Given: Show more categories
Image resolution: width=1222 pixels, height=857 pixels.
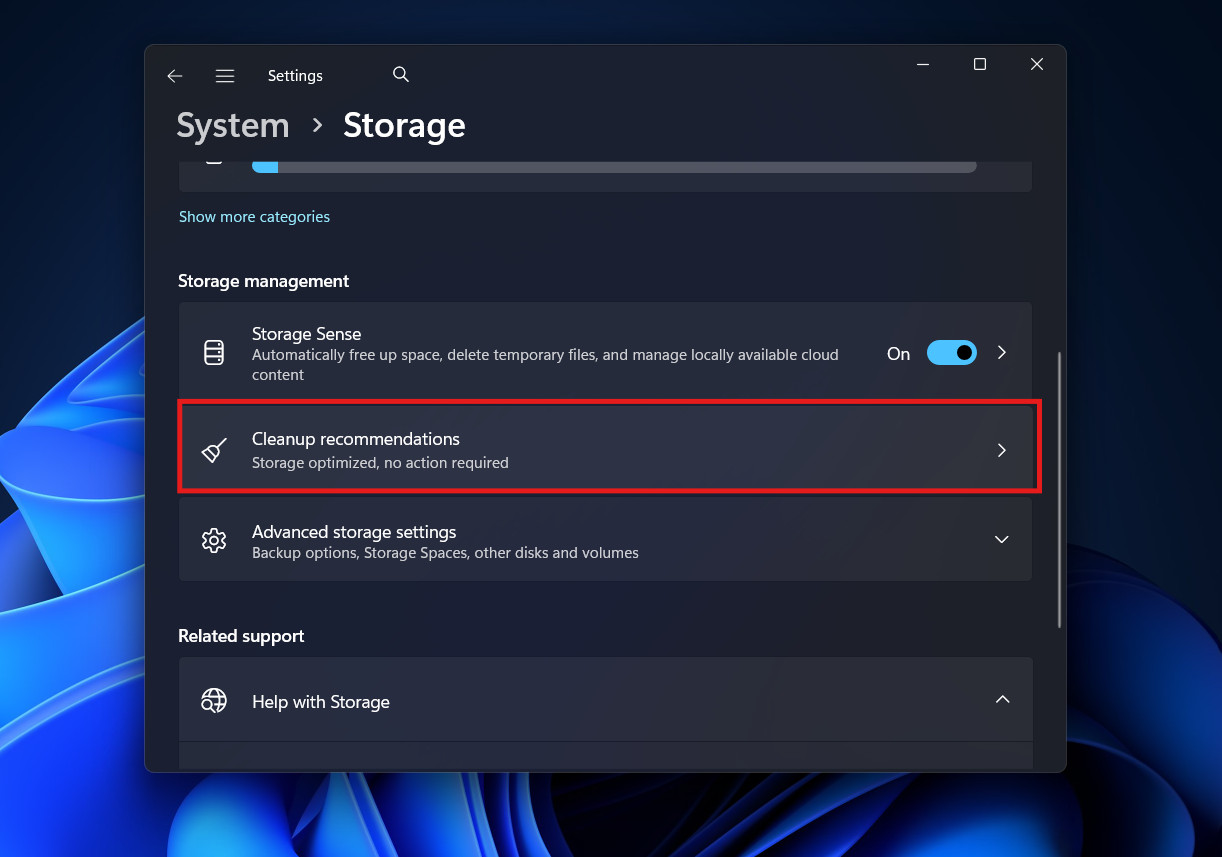Looking at the screenshot, I should (x=254, y=216).
